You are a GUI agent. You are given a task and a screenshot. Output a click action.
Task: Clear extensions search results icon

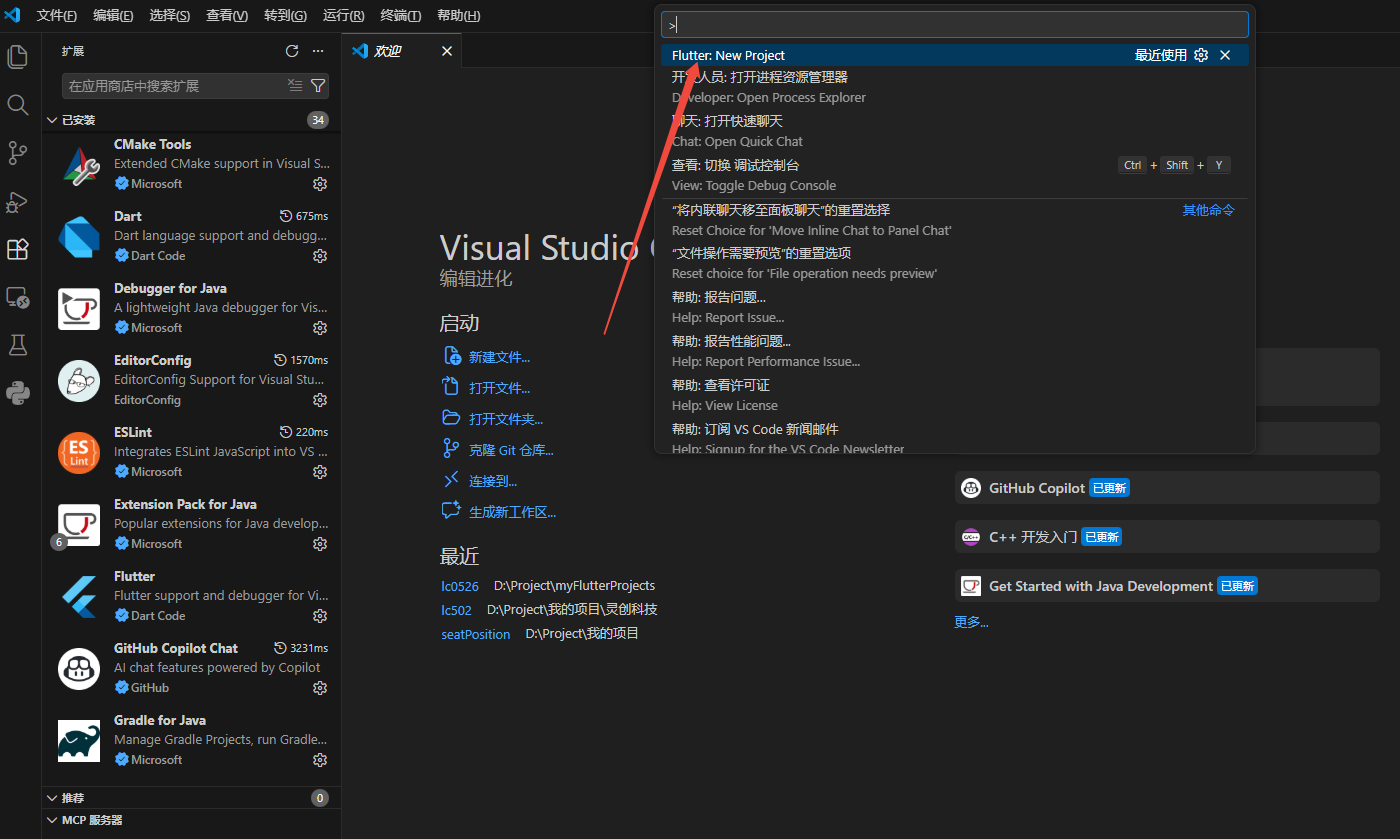(x=294, y=86)
